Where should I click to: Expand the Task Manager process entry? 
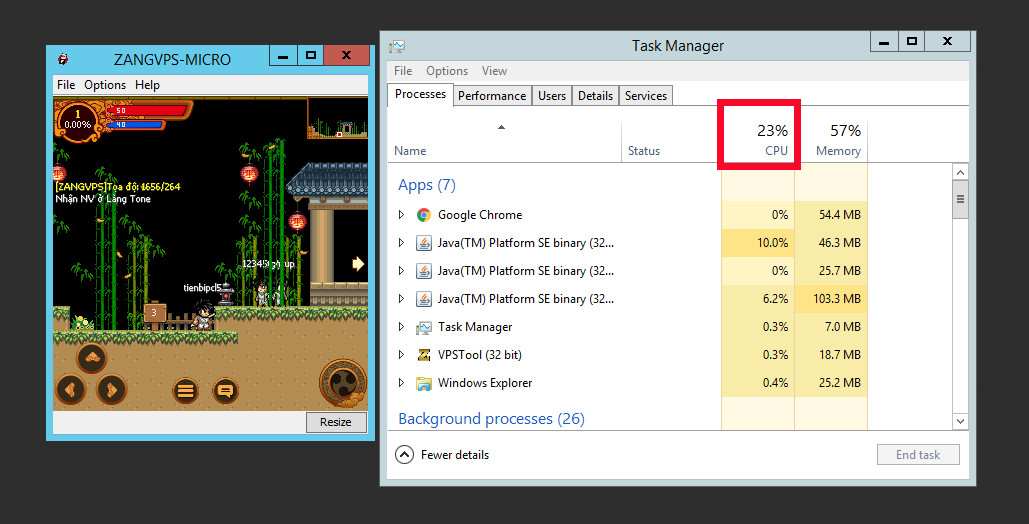tap(402, 327)
